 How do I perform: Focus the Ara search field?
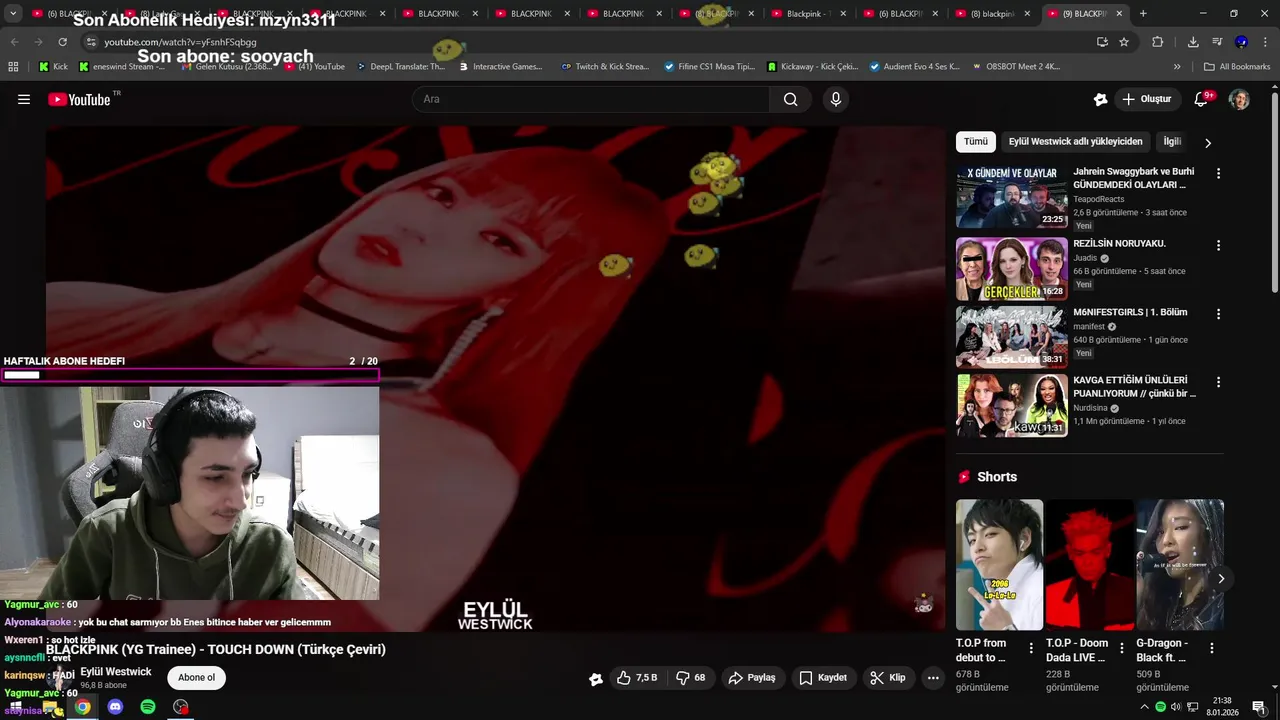[590, 99]
